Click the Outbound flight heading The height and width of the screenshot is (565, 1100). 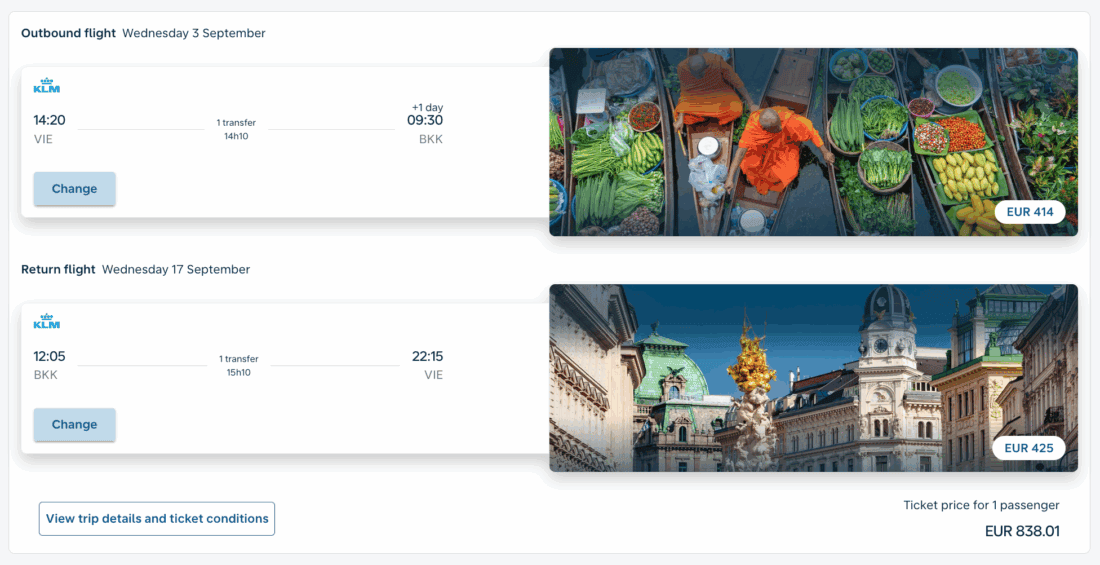[x=68, y=33]
